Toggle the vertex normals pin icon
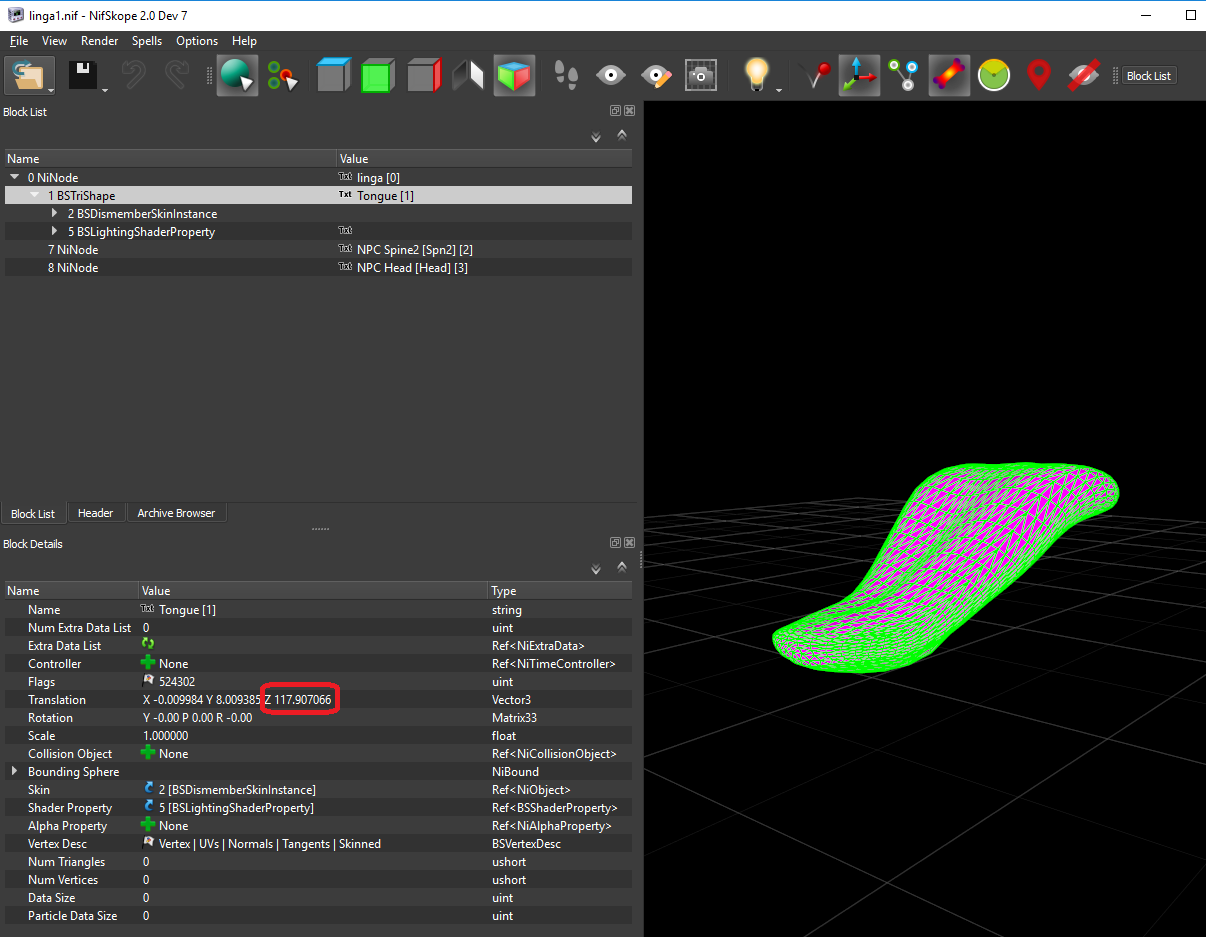1206x937 pixels. tap(815, 76)
